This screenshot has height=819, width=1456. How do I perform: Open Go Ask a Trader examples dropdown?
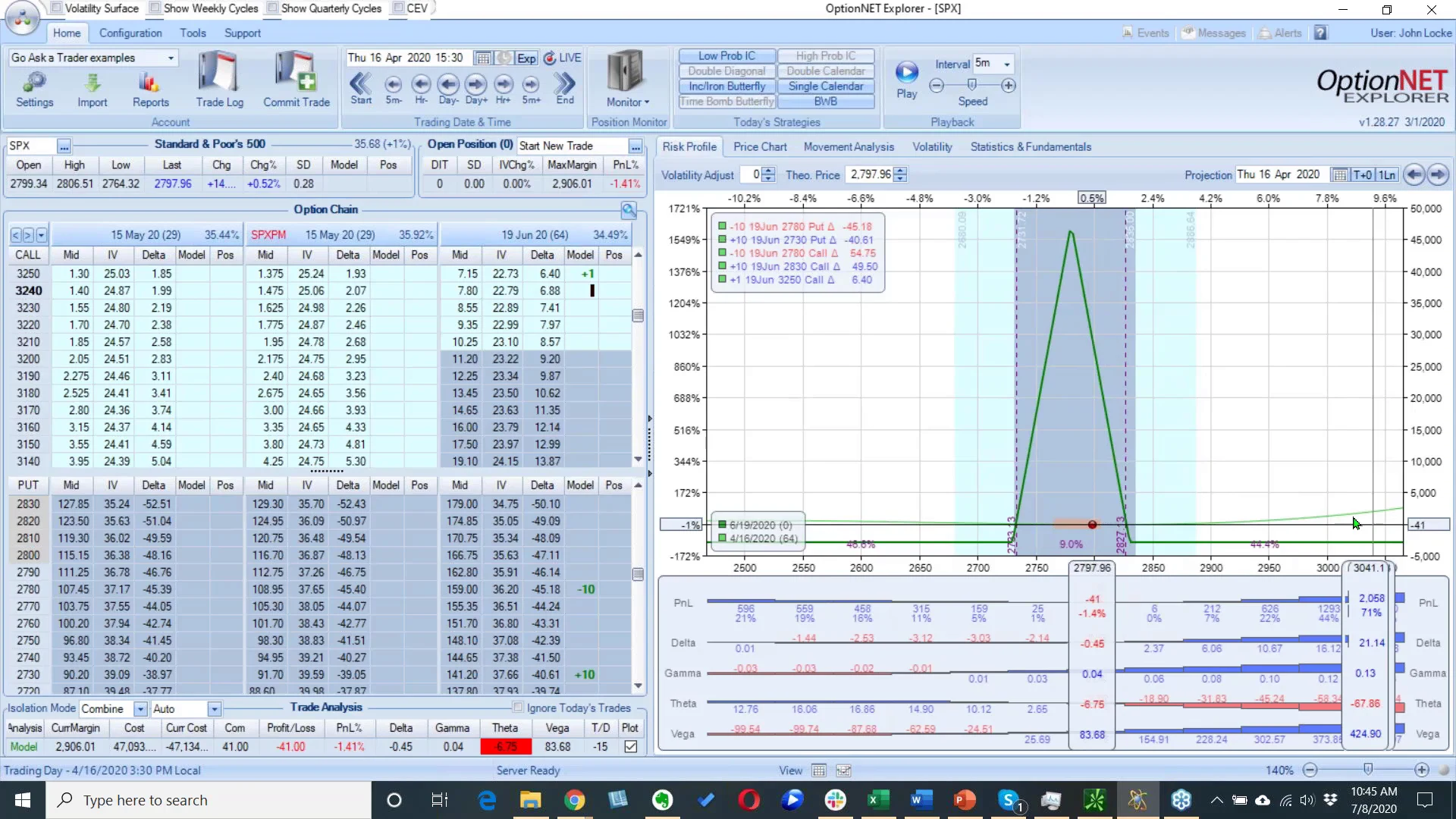pos(171,58)
